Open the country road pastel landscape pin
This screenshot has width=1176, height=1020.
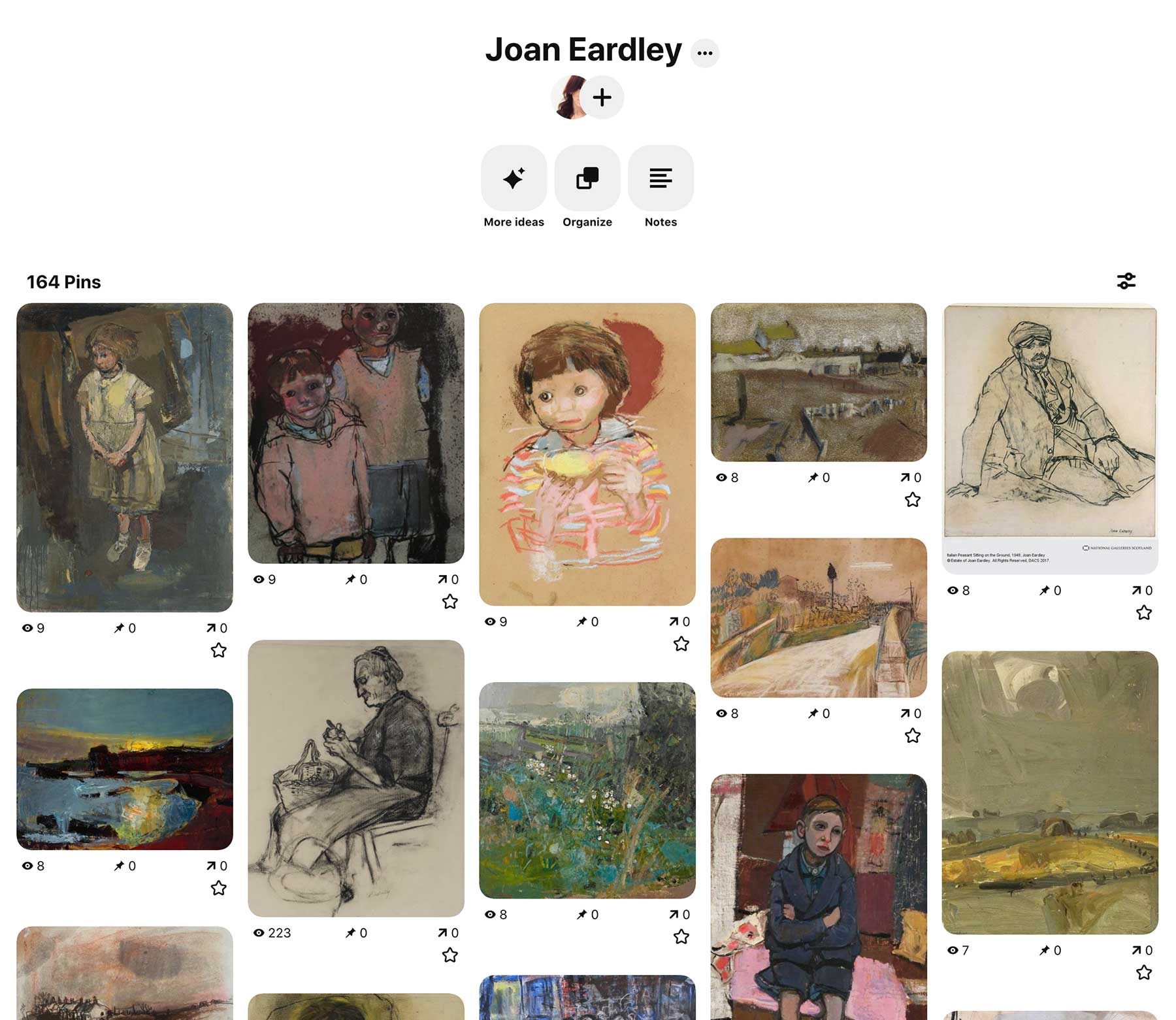[x=819, y=617]
